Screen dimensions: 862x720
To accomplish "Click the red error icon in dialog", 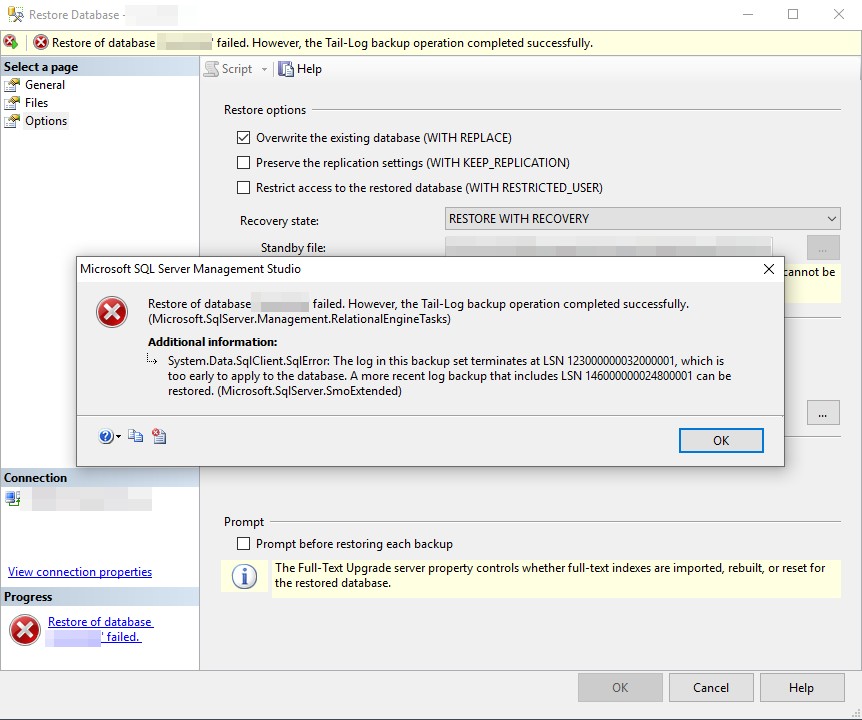I will point(112,312).
